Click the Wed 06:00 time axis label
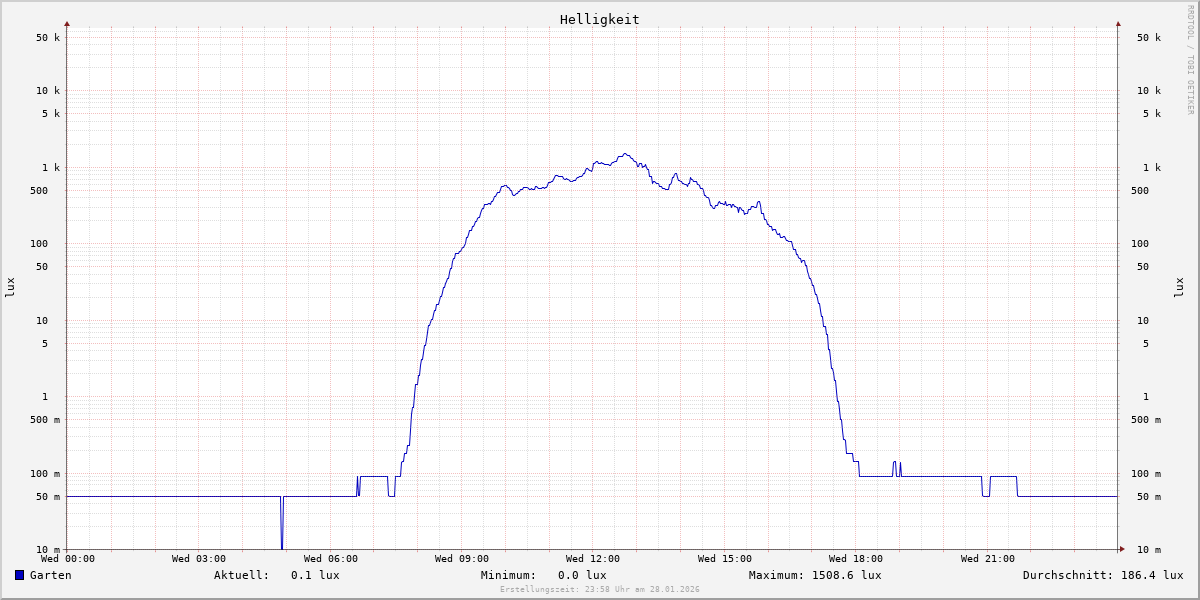The image size is (1200, 600). 330,559
